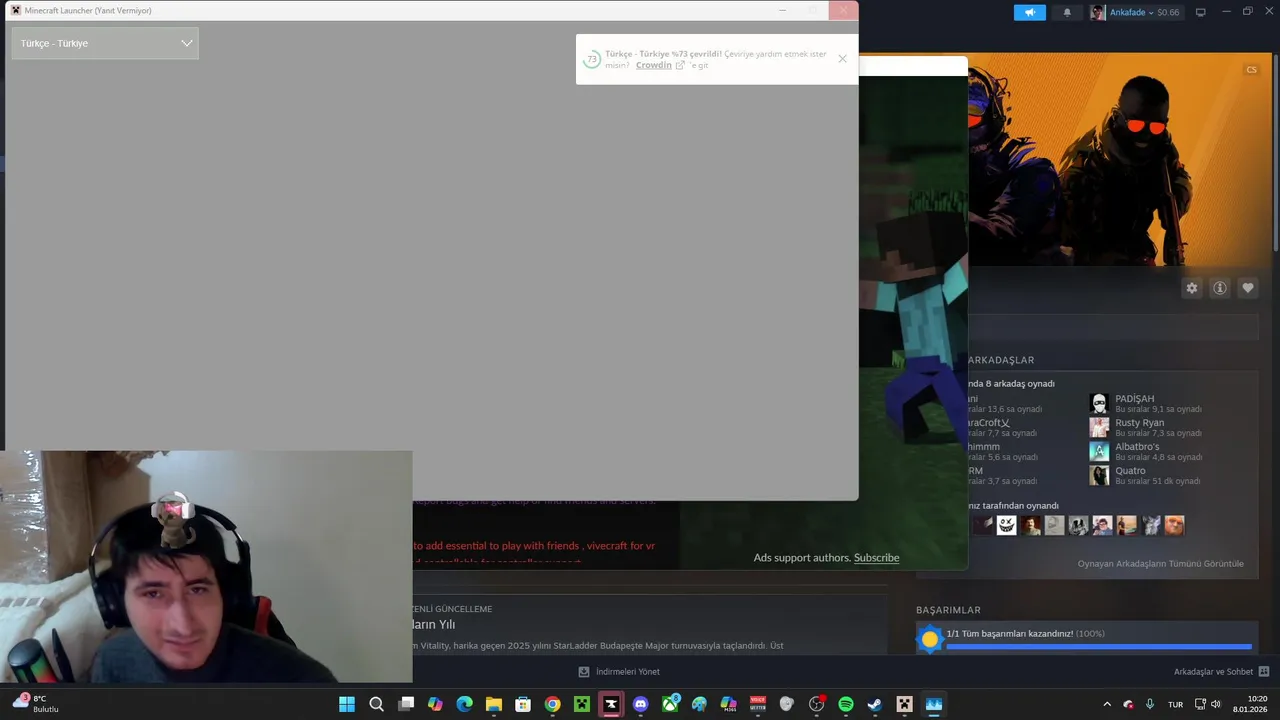Screen dimensions: 1280x720
Task: Click PADİŞAH's masked avatar
Action: click(1099, 403)
